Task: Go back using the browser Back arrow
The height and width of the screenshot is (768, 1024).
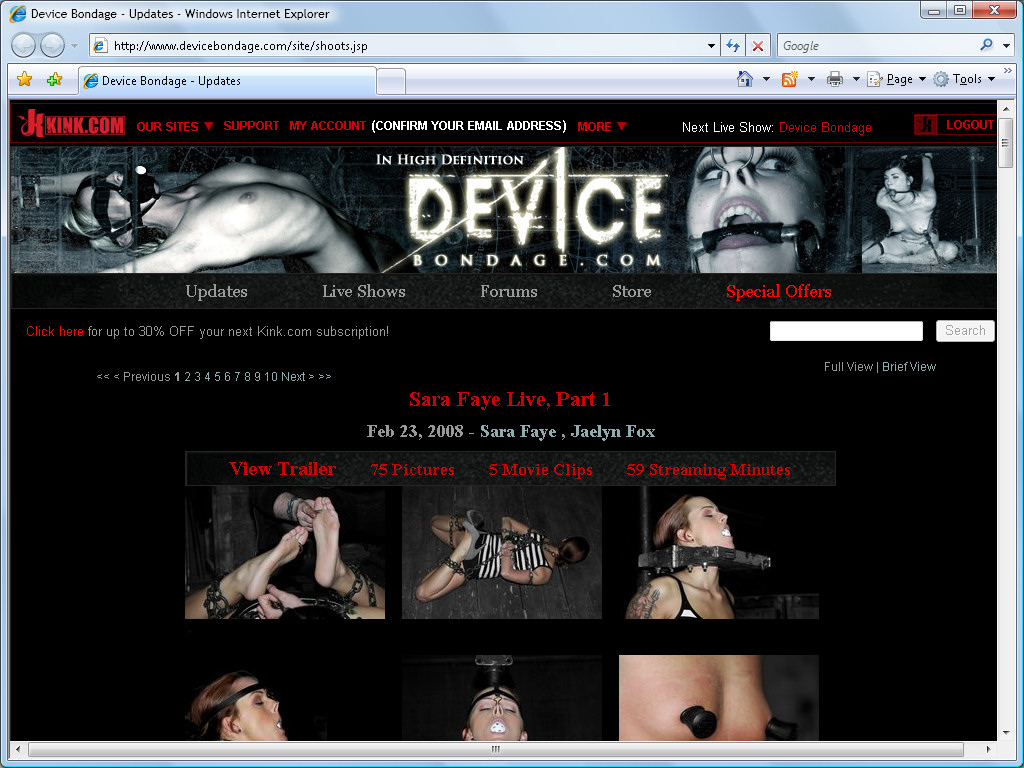Action: (24, 46)
